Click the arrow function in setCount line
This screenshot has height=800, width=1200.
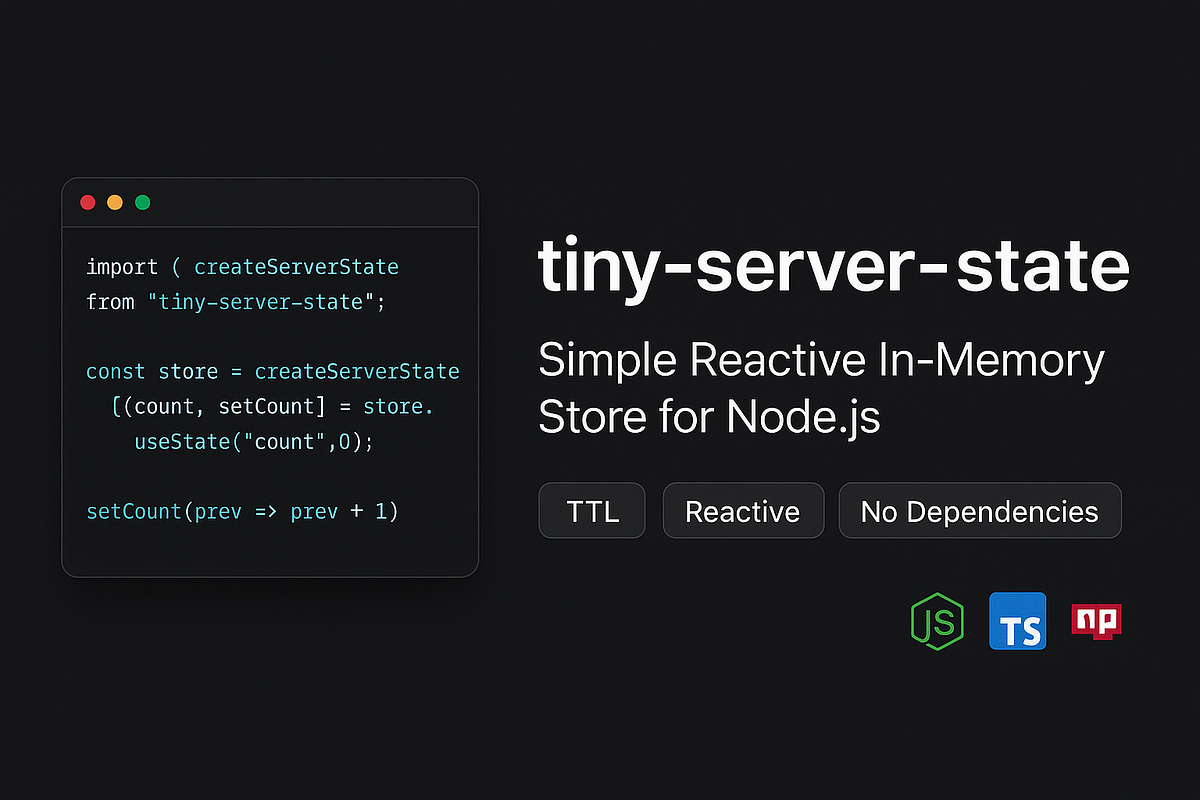263,511
